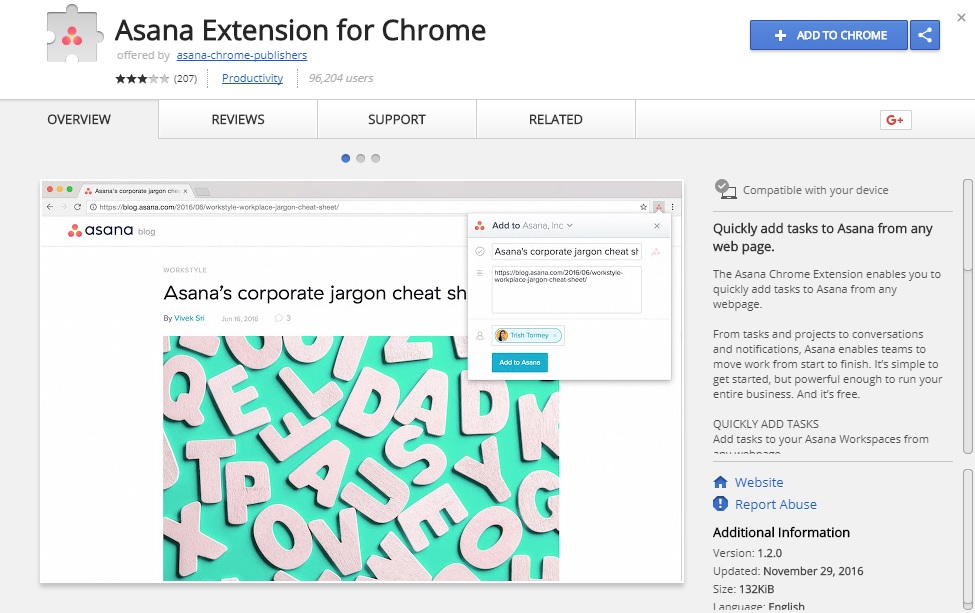Close the extension overlay with the X
Screen dimensions: 975x613
click(961, 17)
